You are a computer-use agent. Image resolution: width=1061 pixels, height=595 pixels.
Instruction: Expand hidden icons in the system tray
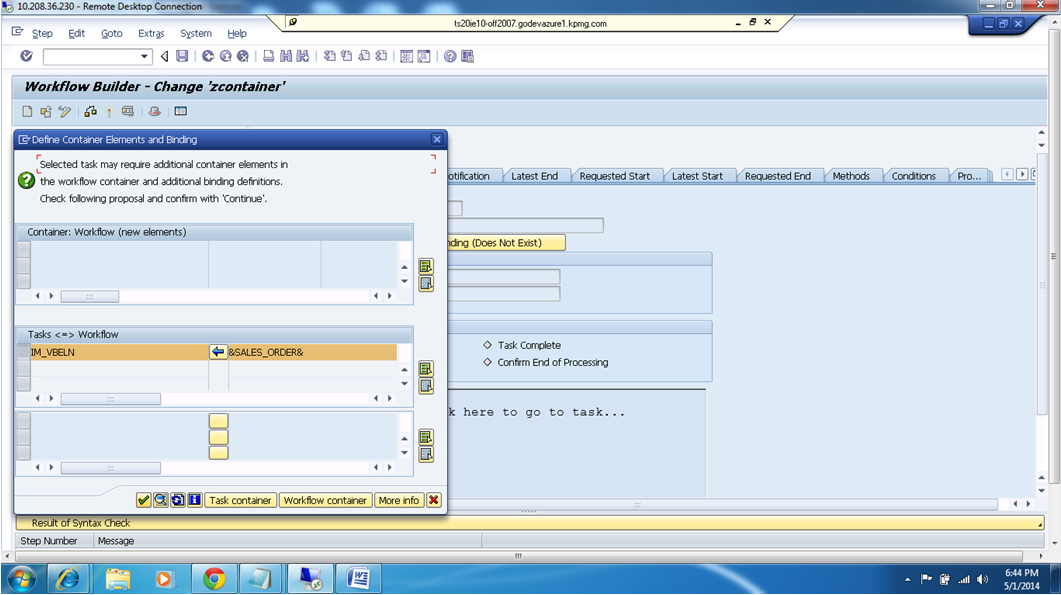pyautogui.click(x=908, y=578)
